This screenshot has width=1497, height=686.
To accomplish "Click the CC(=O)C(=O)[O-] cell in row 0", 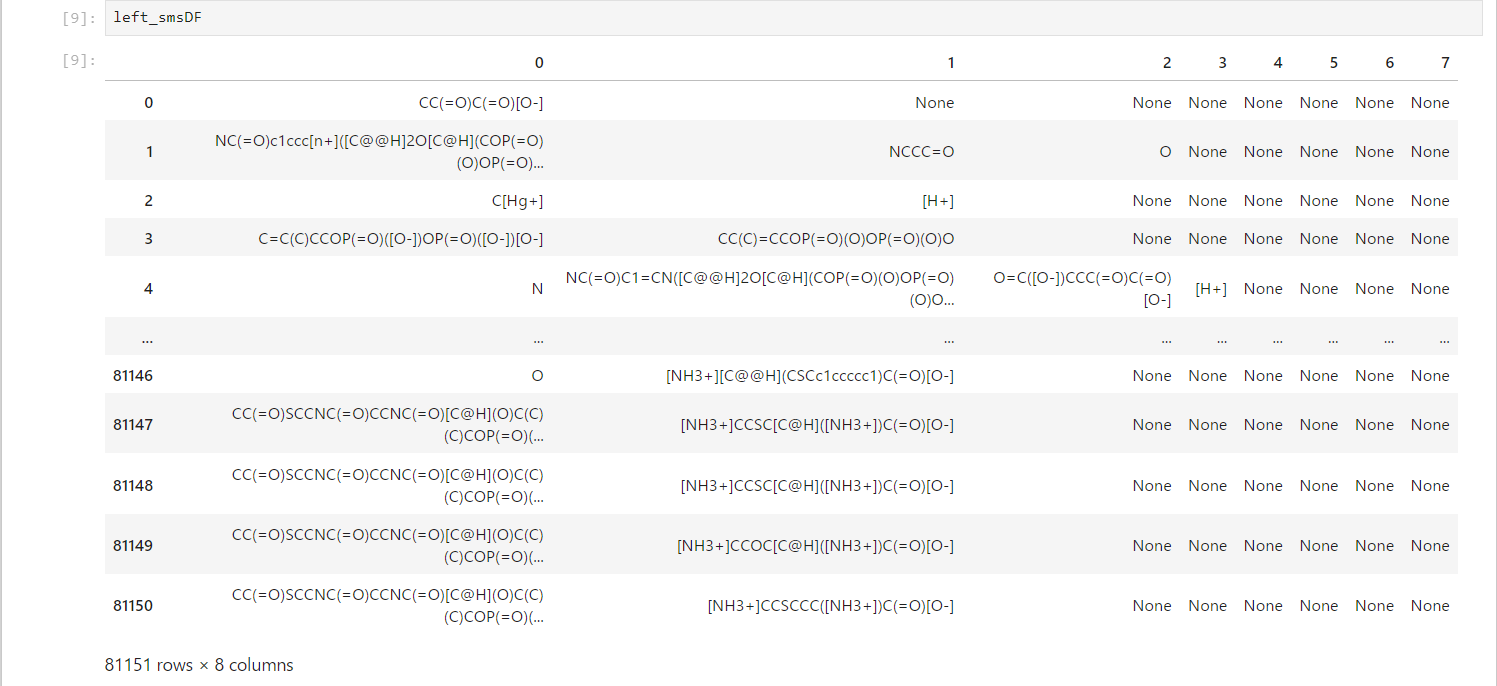I will (481, 103).
